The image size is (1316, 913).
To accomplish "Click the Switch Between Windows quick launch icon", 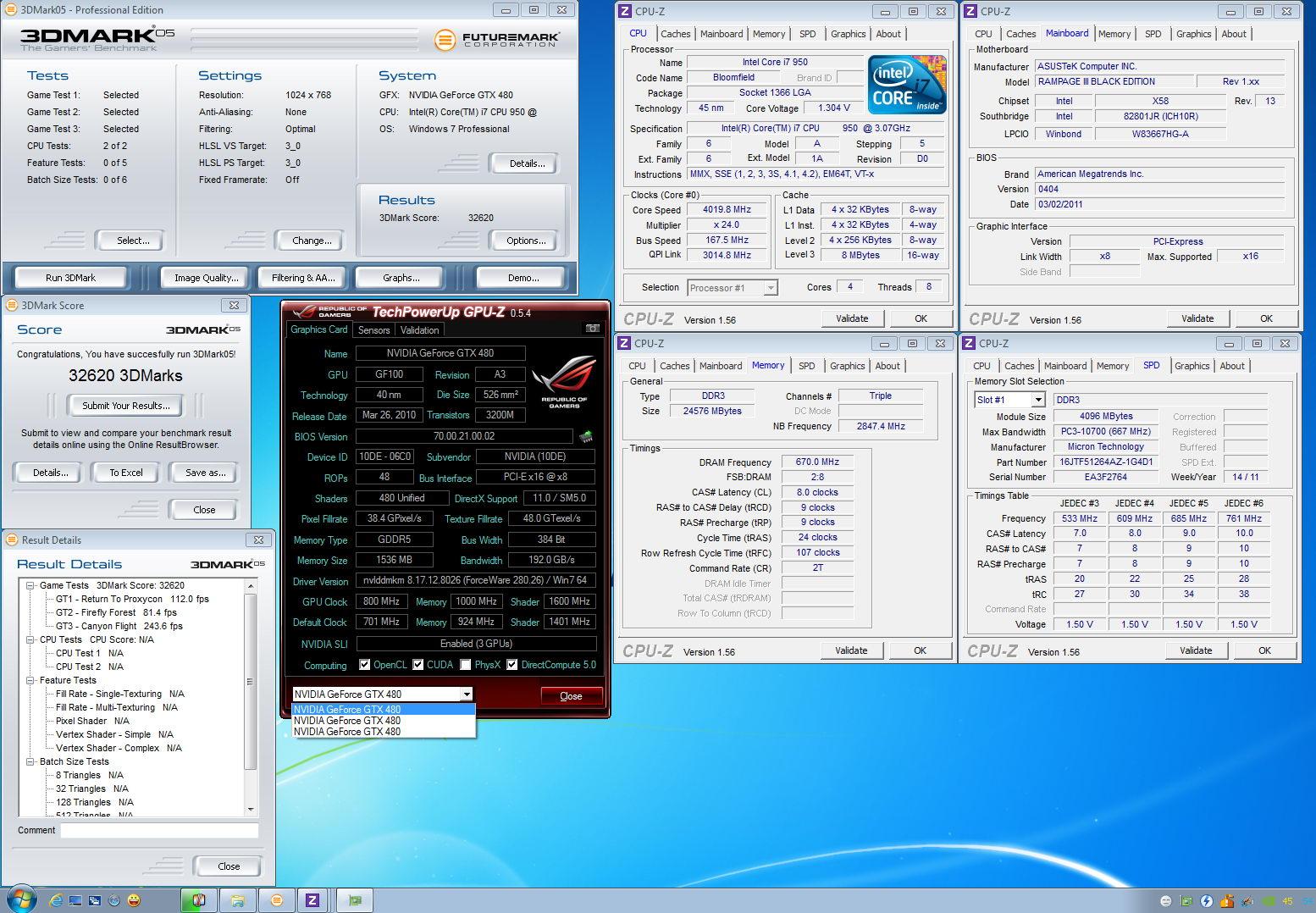I will click(95, 900).
